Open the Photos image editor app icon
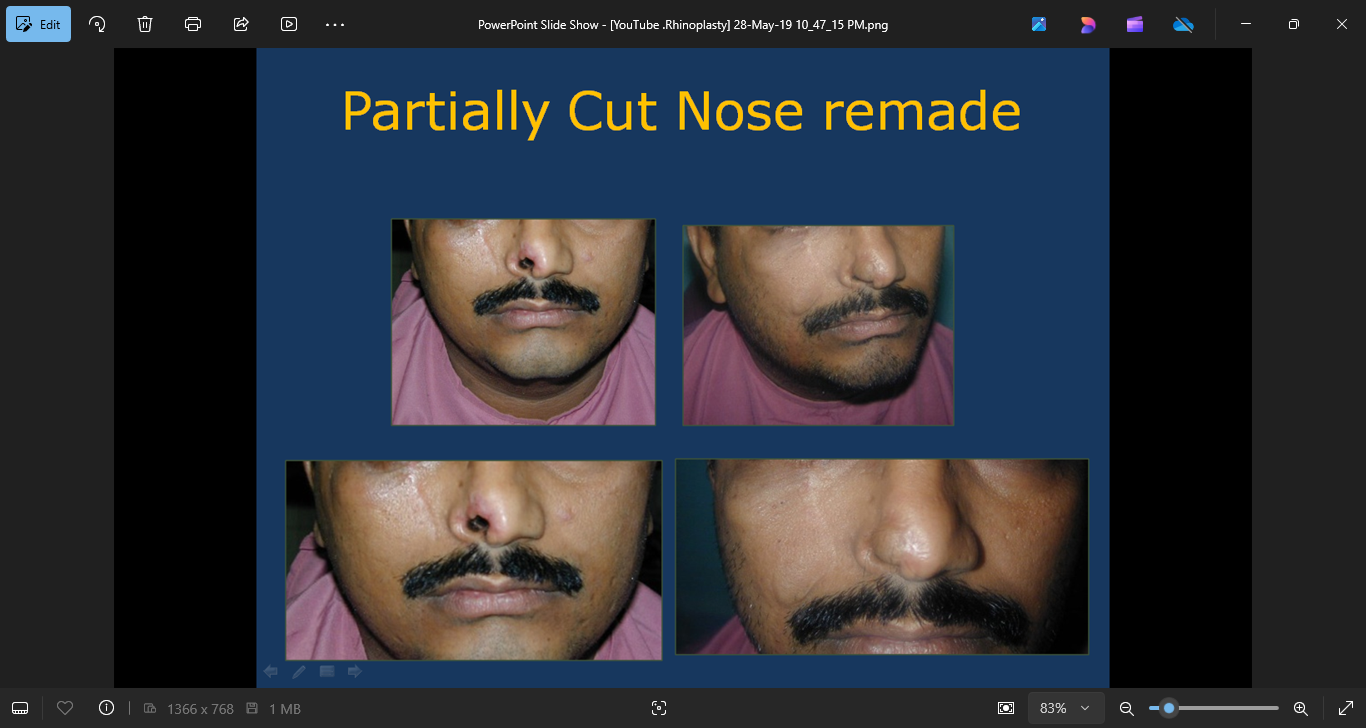 [1039, 24]
